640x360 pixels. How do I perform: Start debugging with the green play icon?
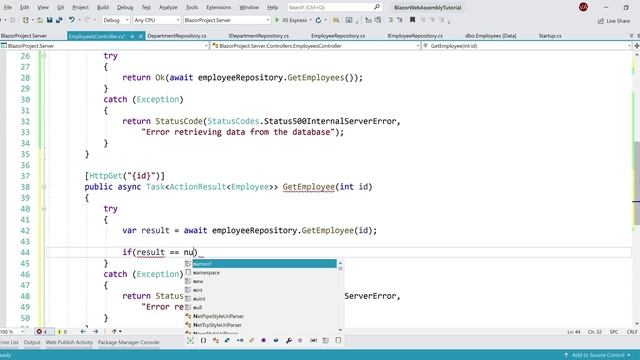click(277, 20)
